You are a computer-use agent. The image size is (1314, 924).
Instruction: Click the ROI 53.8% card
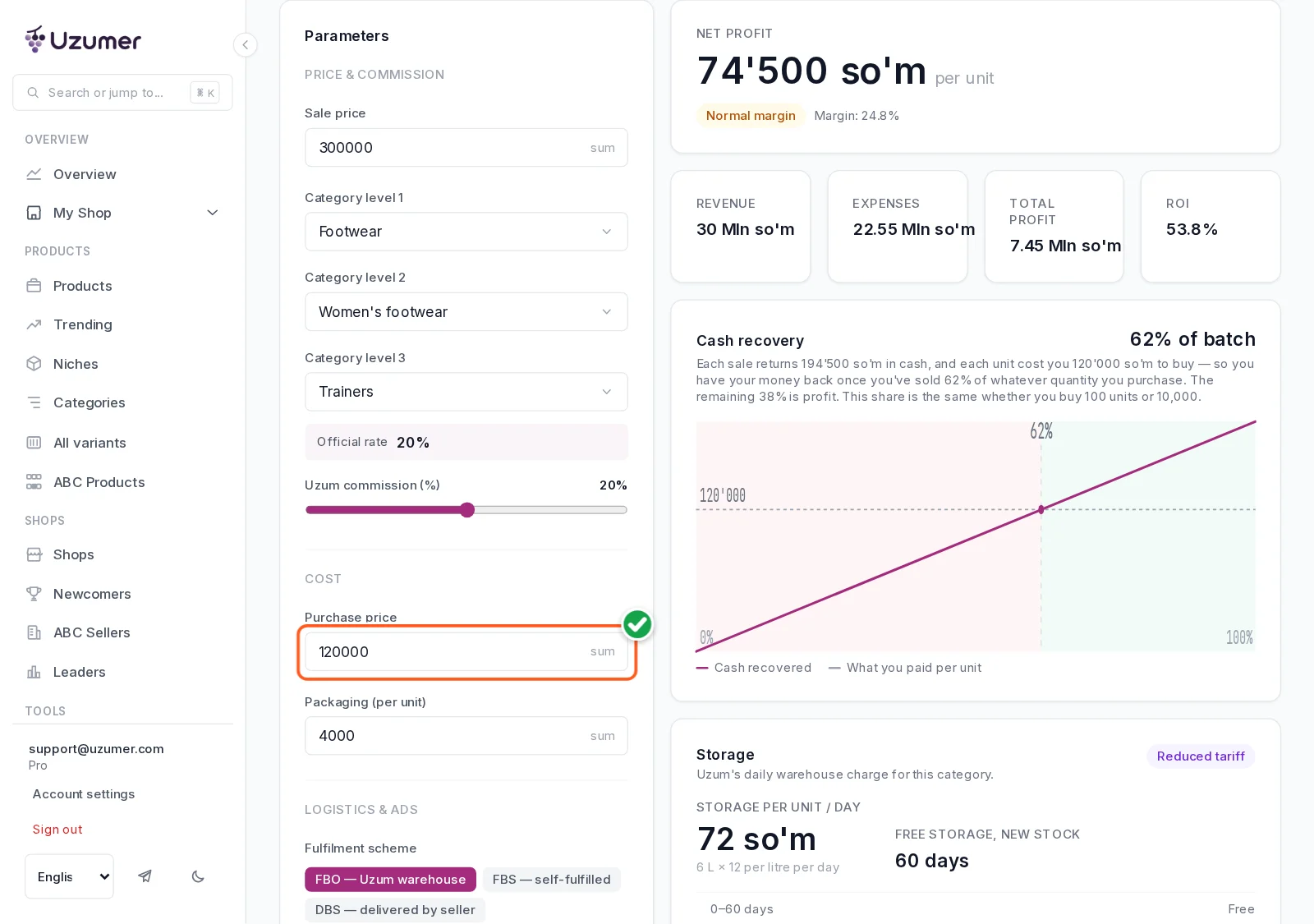pos(1211,227)
